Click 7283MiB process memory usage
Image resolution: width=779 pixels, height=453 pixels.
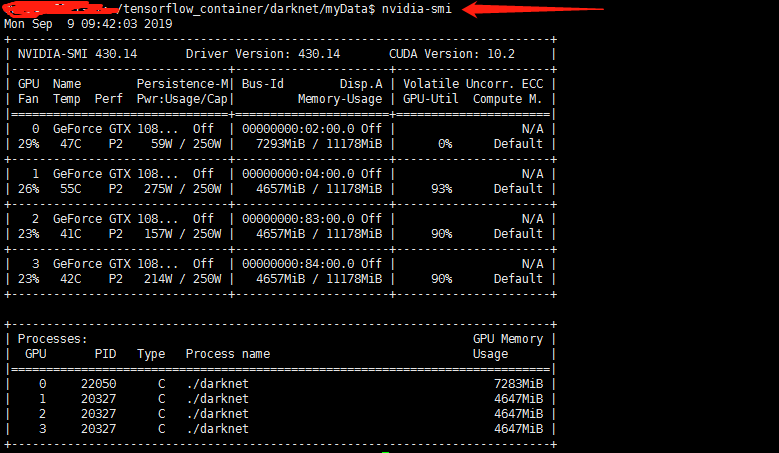pyautogui.click(x=518, y=383)
